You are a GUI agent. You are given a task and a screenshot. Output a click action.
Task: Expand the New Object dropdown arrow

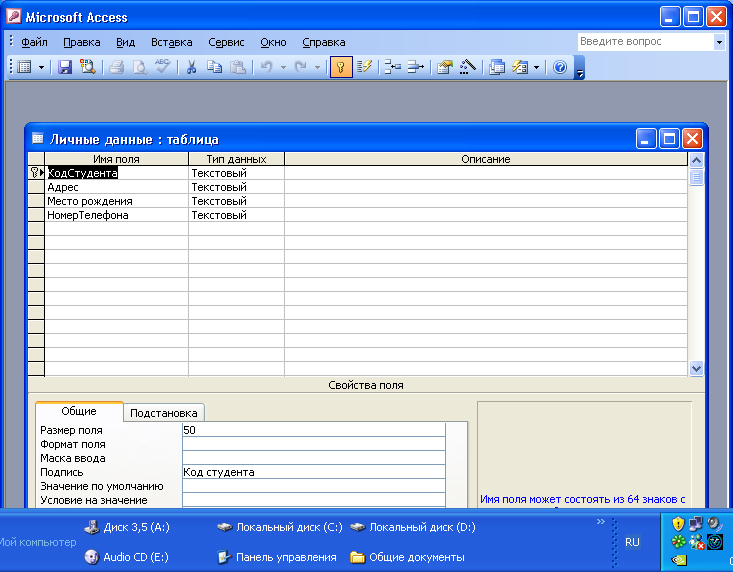tap(536, 68)
